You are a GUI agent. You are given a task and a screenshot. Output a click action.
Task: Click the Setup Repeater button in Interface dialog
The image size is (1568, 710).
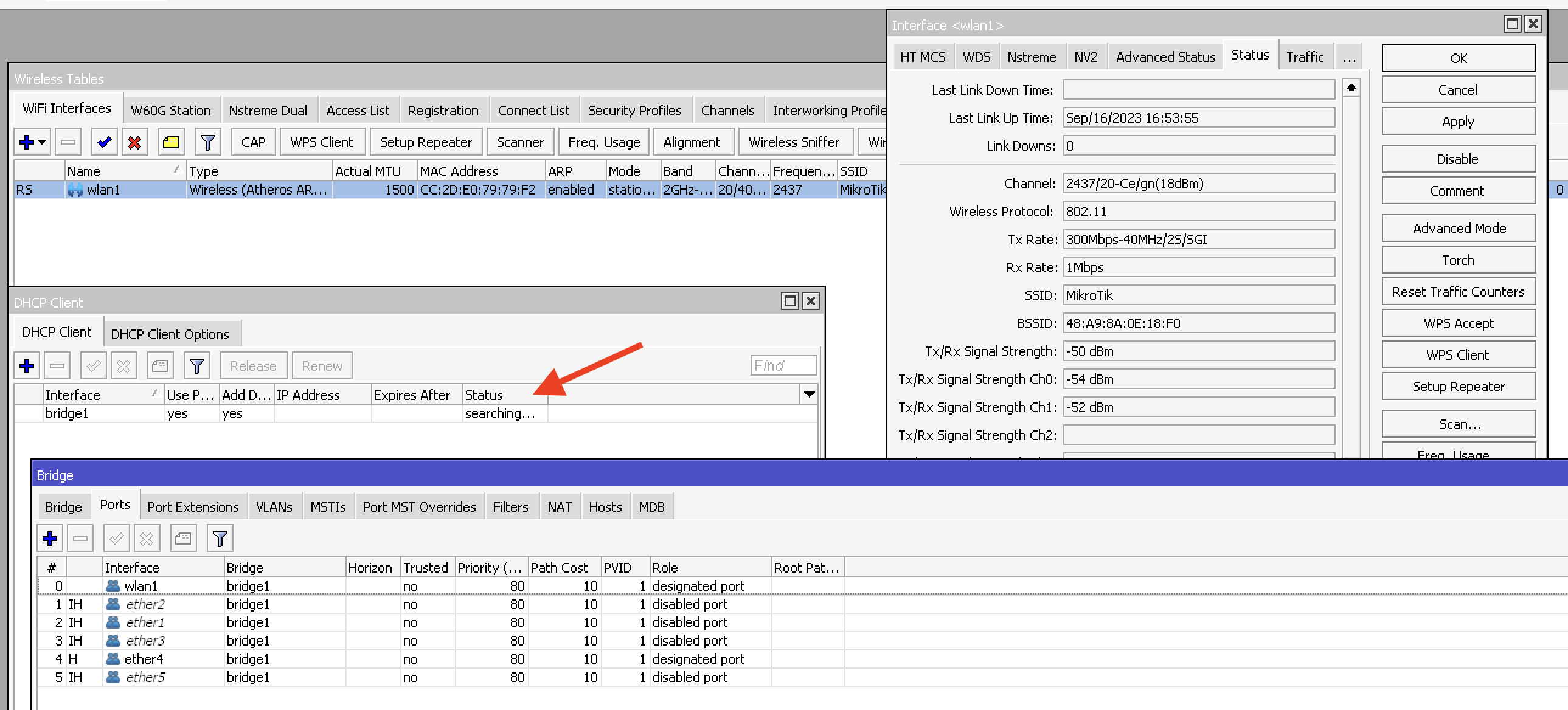(1459, 387)
